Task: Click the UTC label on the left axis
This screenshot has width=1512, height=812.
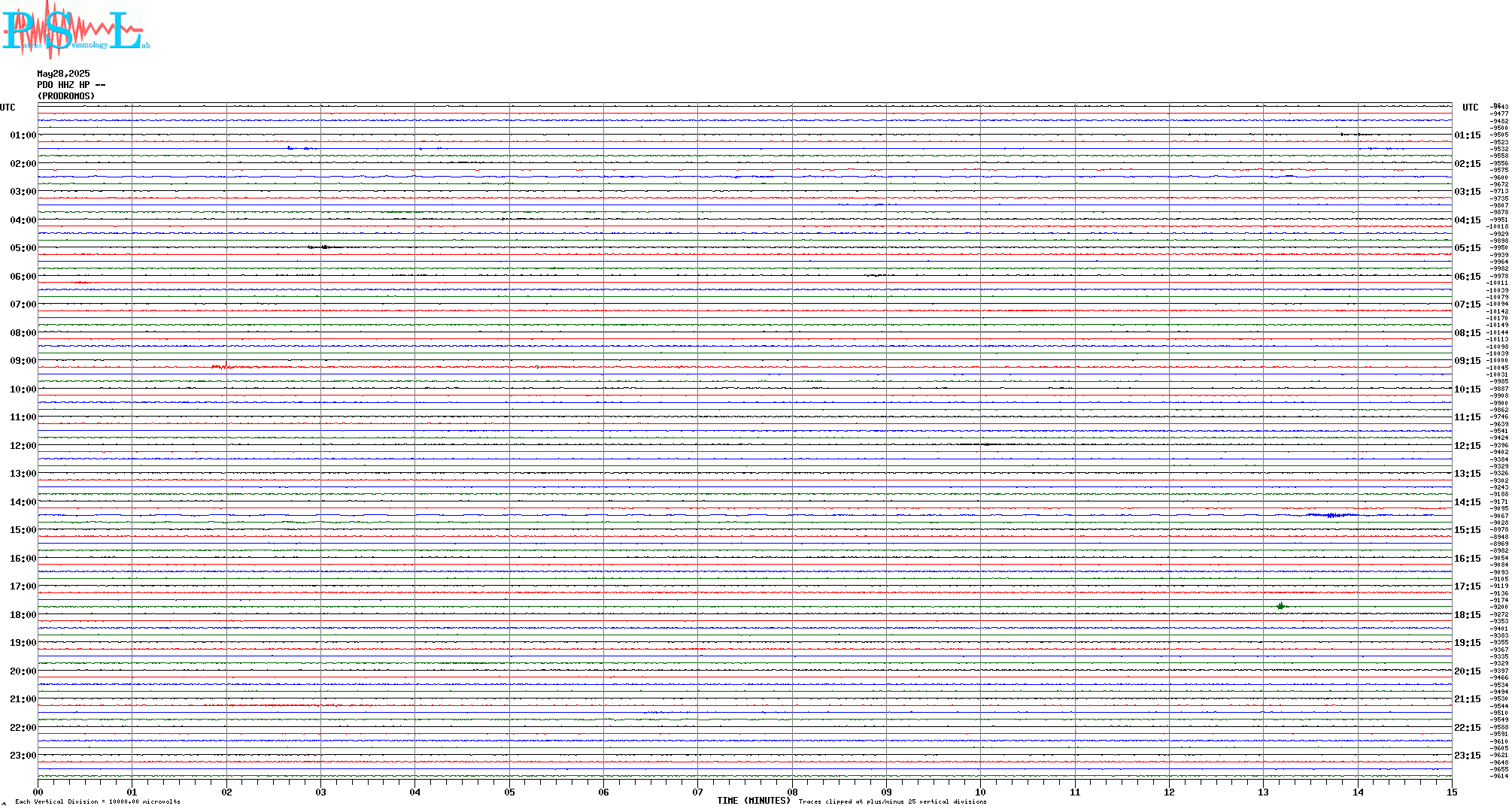Action: 8,108
